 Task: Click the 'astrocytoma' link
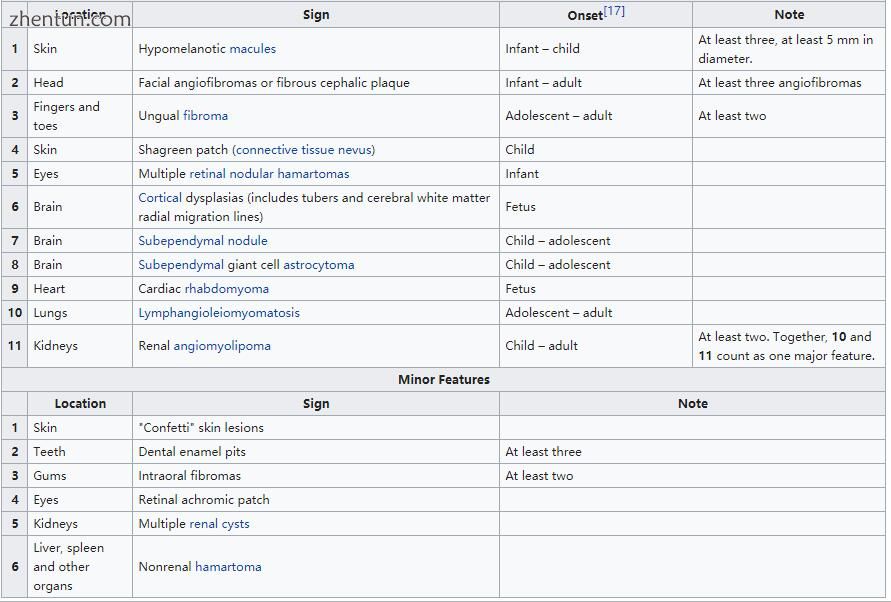point(319,265)
